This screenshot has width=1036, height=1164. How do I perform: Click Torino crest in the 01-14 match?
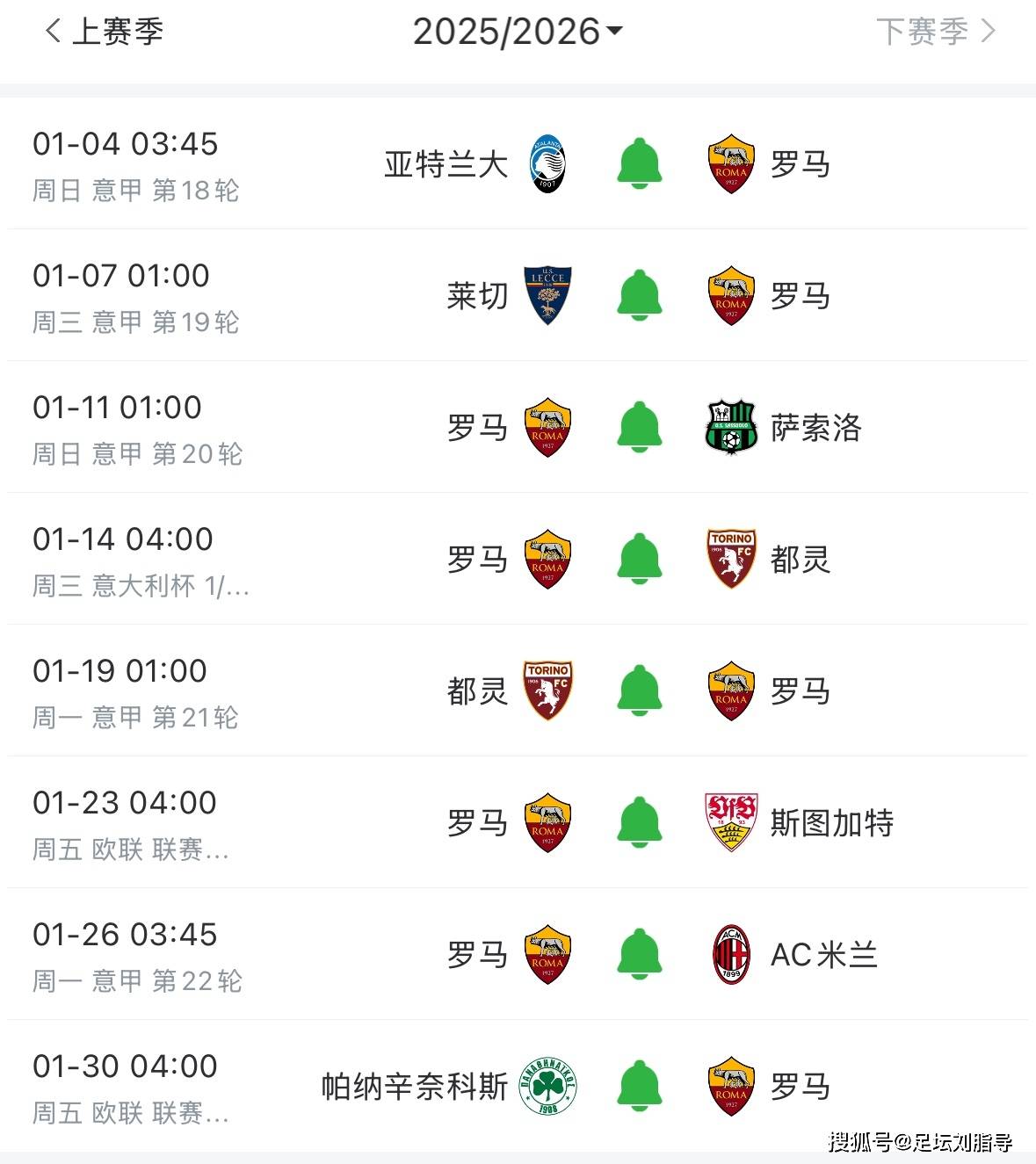(731, 560)
